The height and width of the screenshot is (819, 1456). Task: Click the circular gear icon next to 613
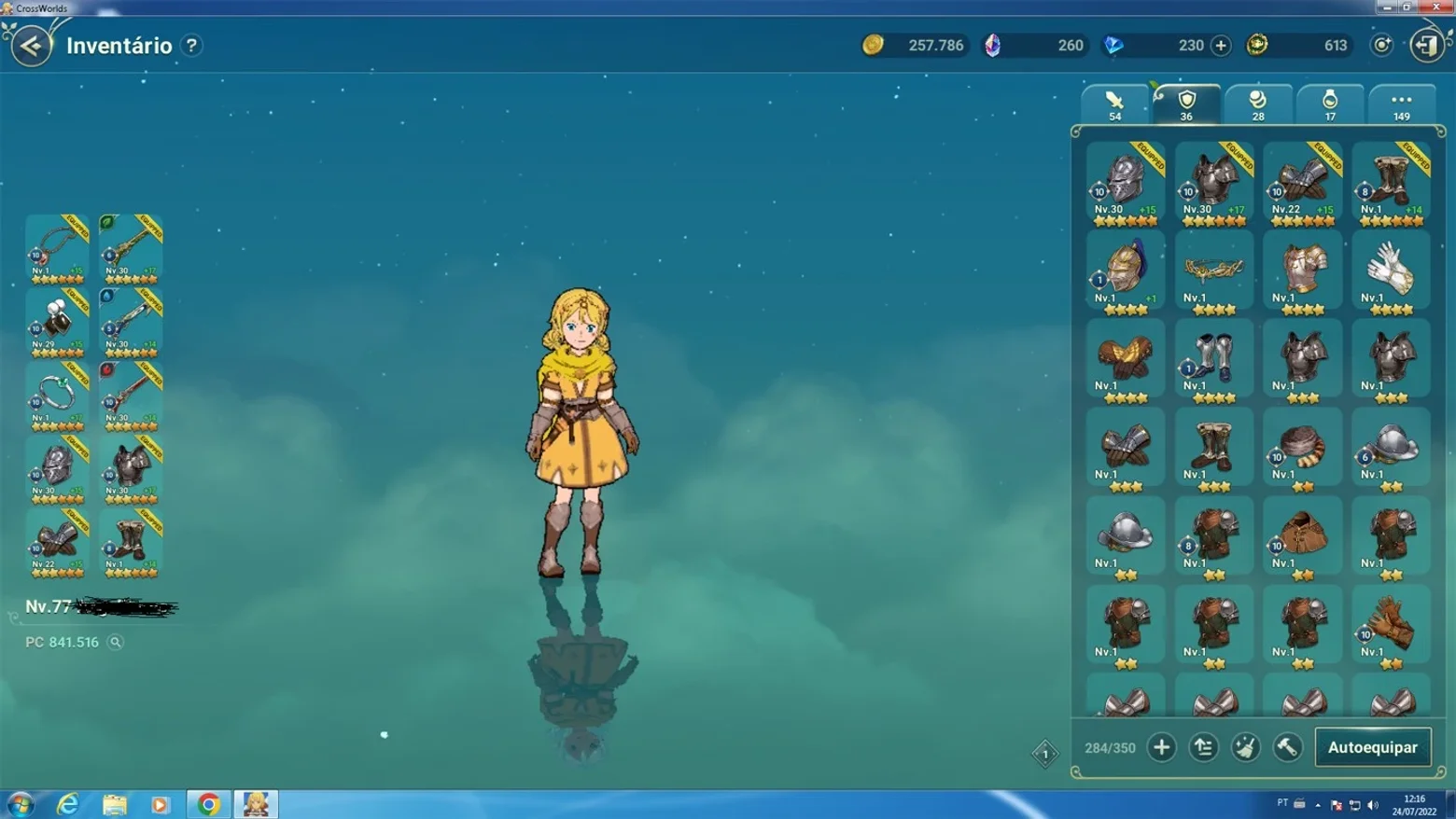[x=1381, y=45]
